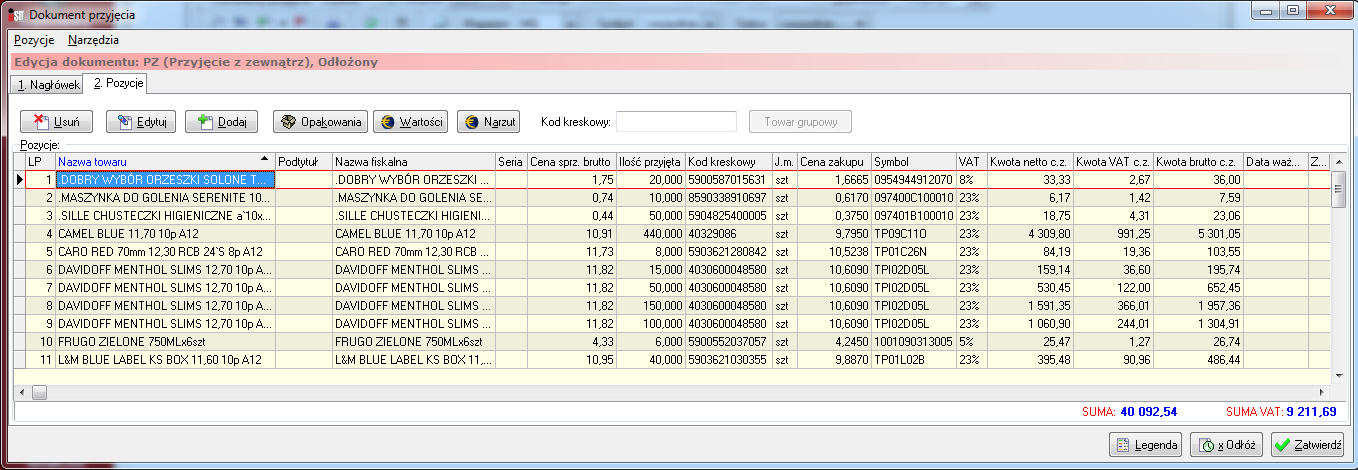Click the Cena zakupu column header
1358x470 pixels.
click(833, 161)
